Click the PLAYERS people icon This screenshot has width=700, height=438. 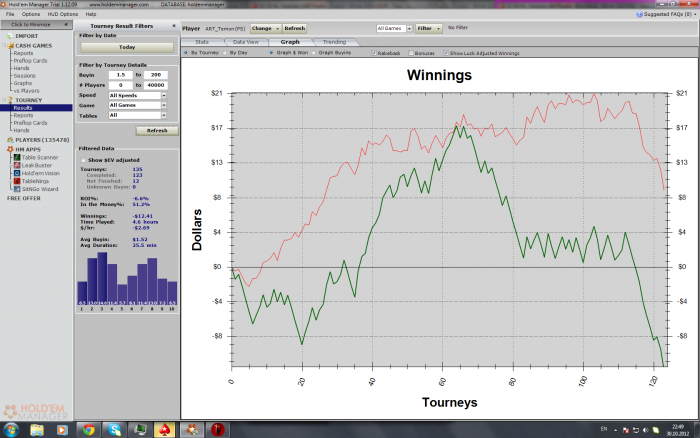click(x=10, y=140)
